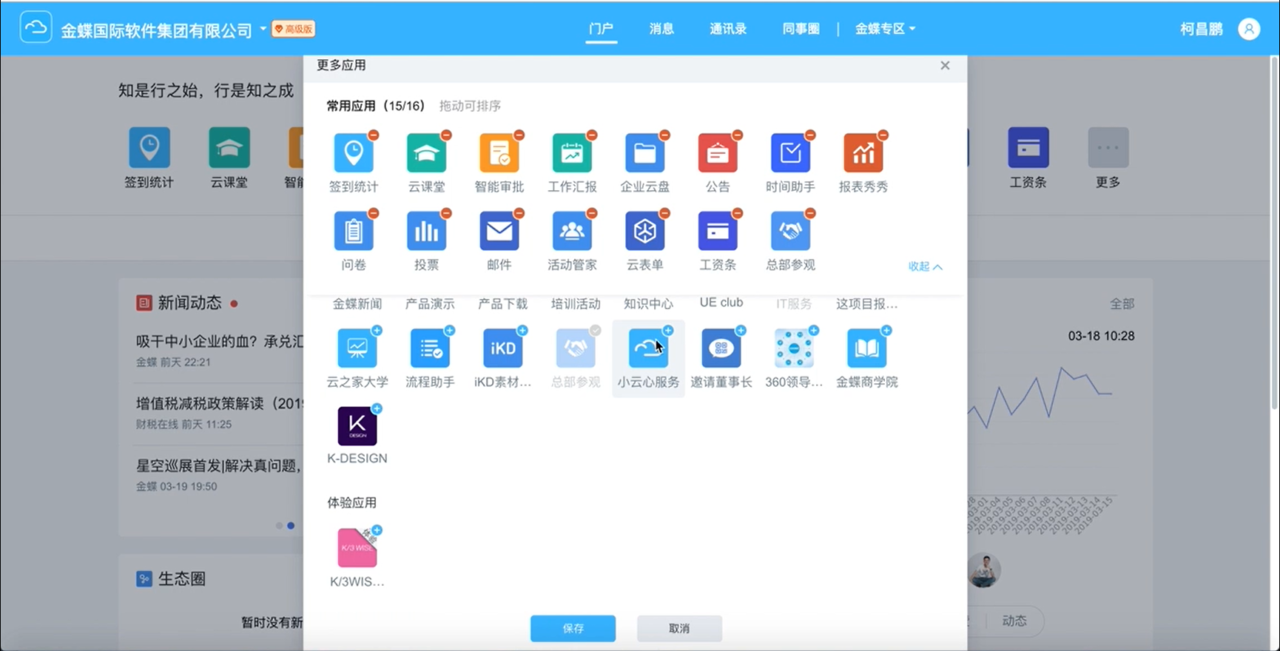Open the 柯昌鹏 user avatar
The image size is (1280, 651).
[x=1249, y=29]
